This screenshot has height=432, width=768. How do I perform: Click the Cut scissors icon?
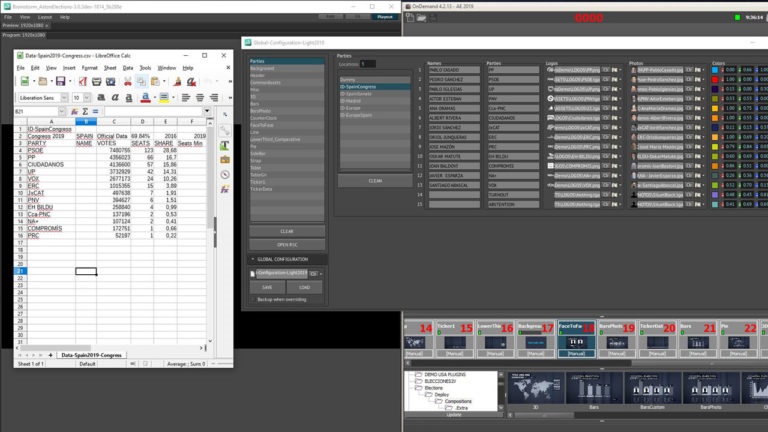tap(127, 81)
